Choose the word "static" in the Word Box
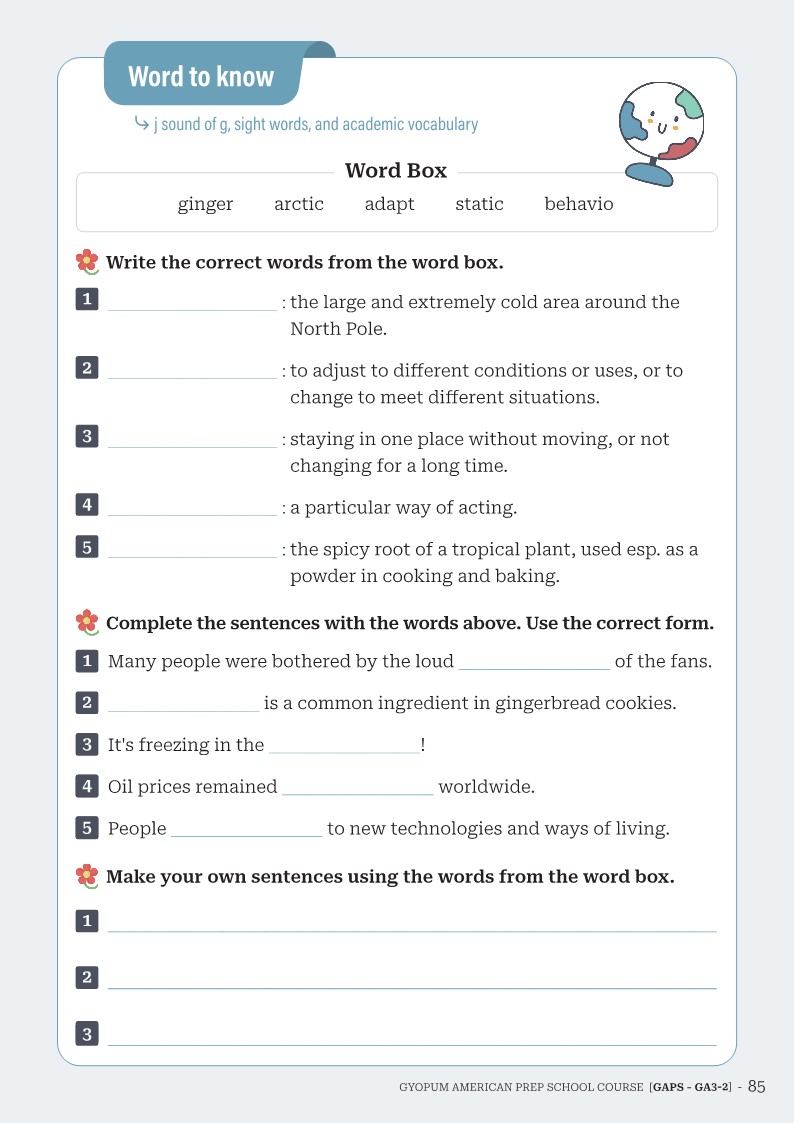Viewport: 794px width, 1123px height. tap(479, 204)
